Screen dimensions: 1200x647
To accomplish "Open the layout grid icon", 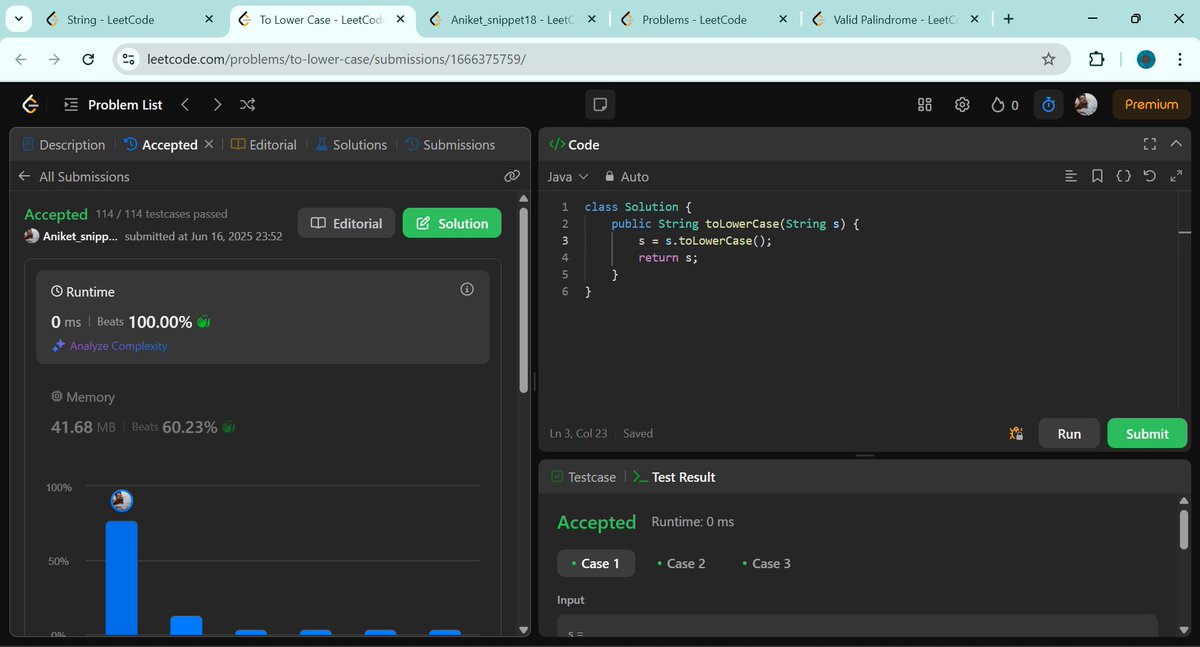I will coord(925,104).
